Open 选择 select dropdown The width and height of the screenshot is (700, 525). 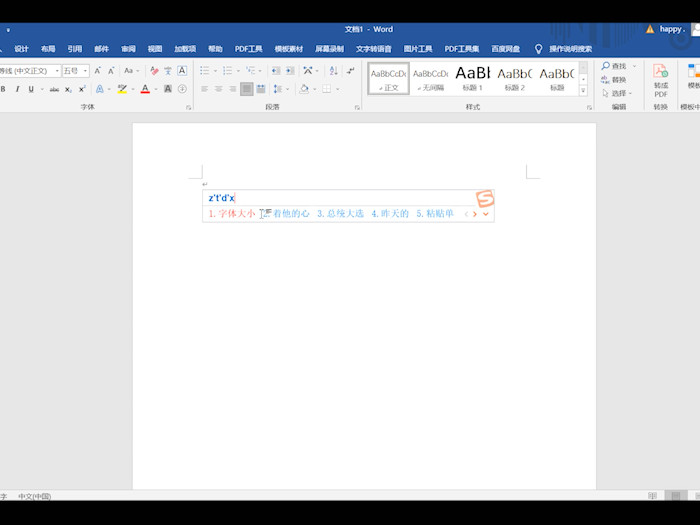(617, 93)
